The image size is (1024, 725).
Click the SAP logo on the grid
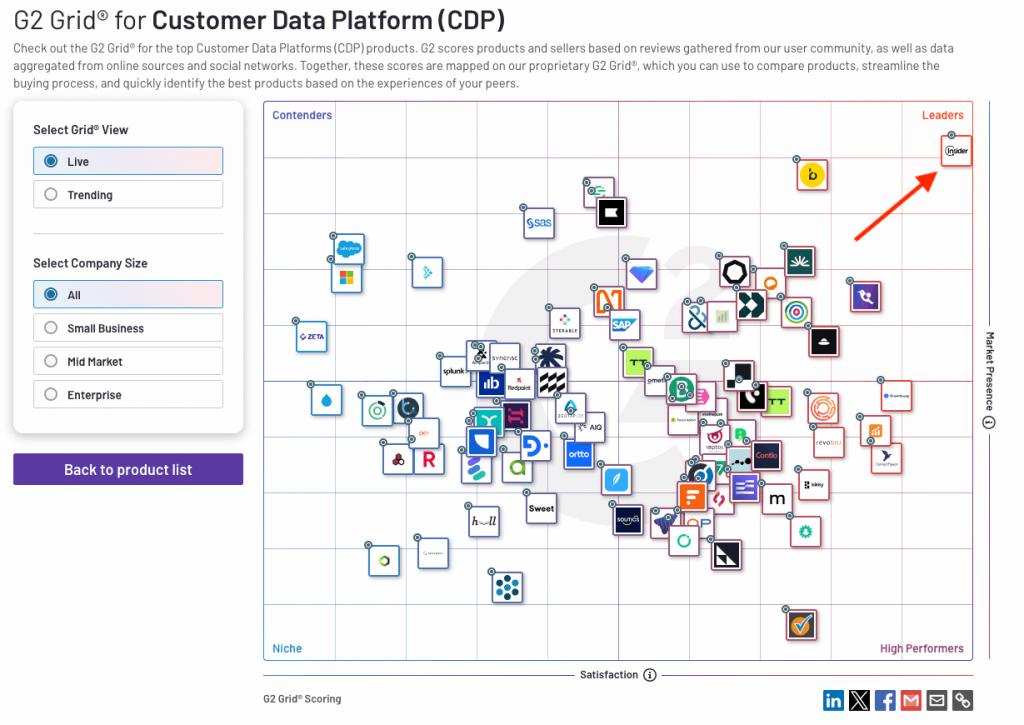[x=625, y=325]
